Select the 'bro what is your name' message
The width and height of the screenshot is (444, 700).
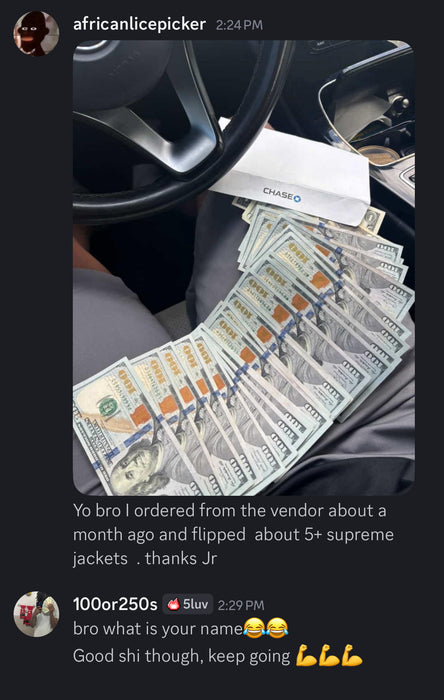tap(158, 629)
